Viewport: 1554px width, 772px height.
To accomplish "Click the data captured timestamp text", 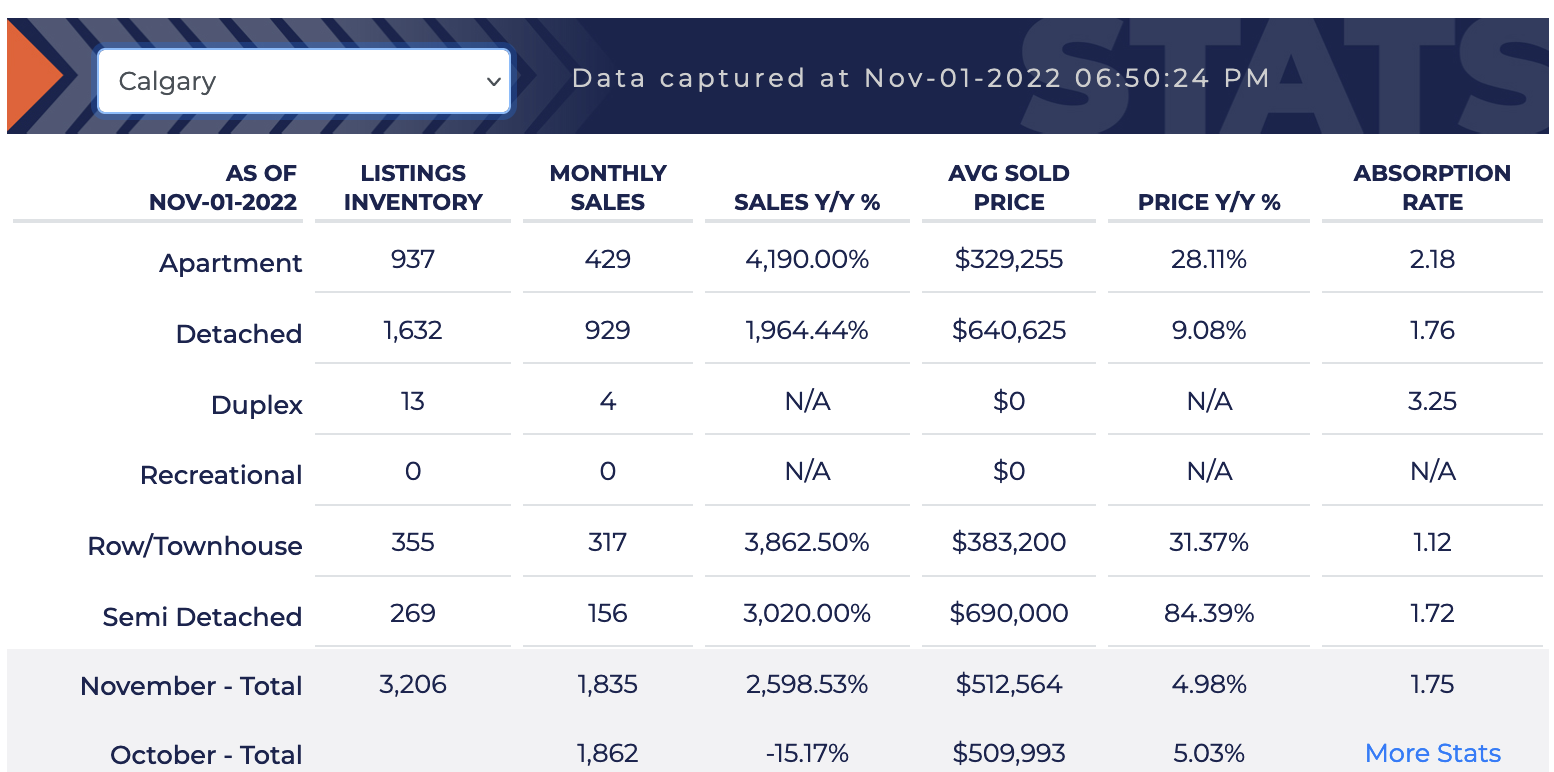I will pos(920,78).
